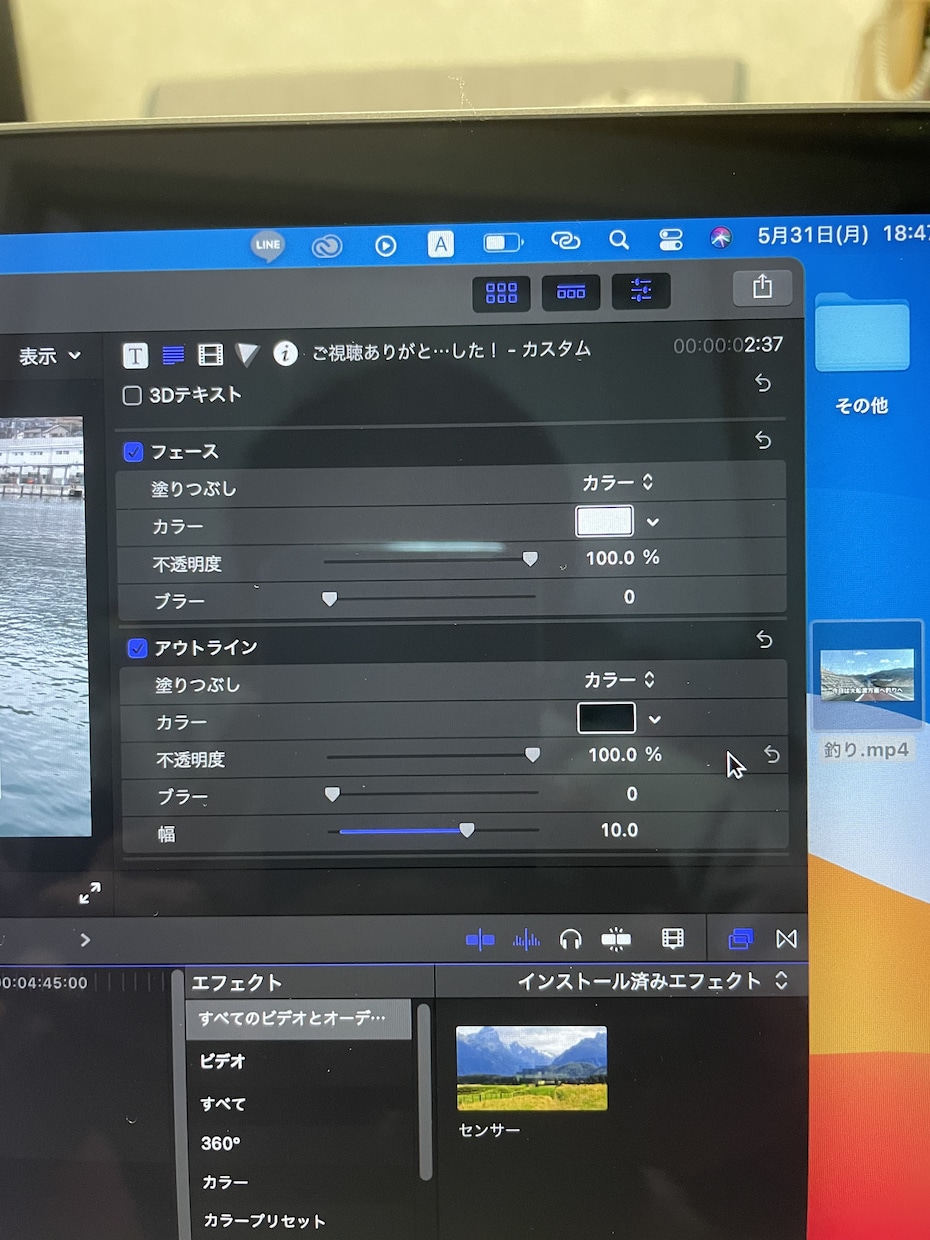
Task: Expand outline color swatch chevron
Action: coord(655,719)
